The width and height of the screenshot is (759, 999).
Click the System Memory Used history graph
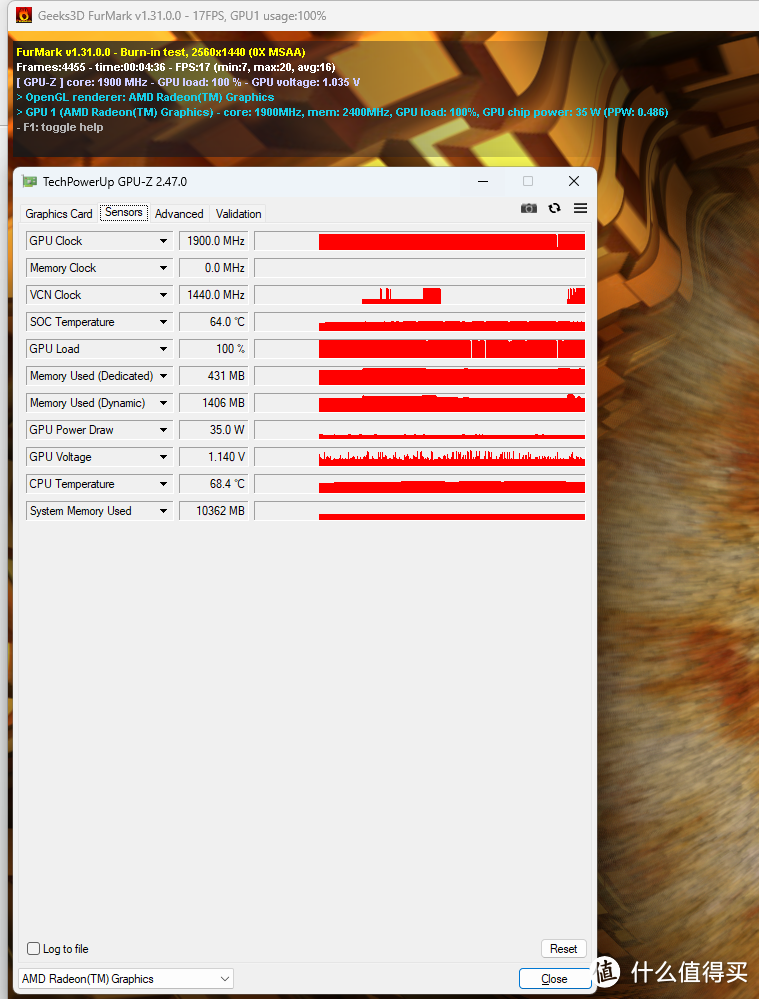click(x=419, y=511)
